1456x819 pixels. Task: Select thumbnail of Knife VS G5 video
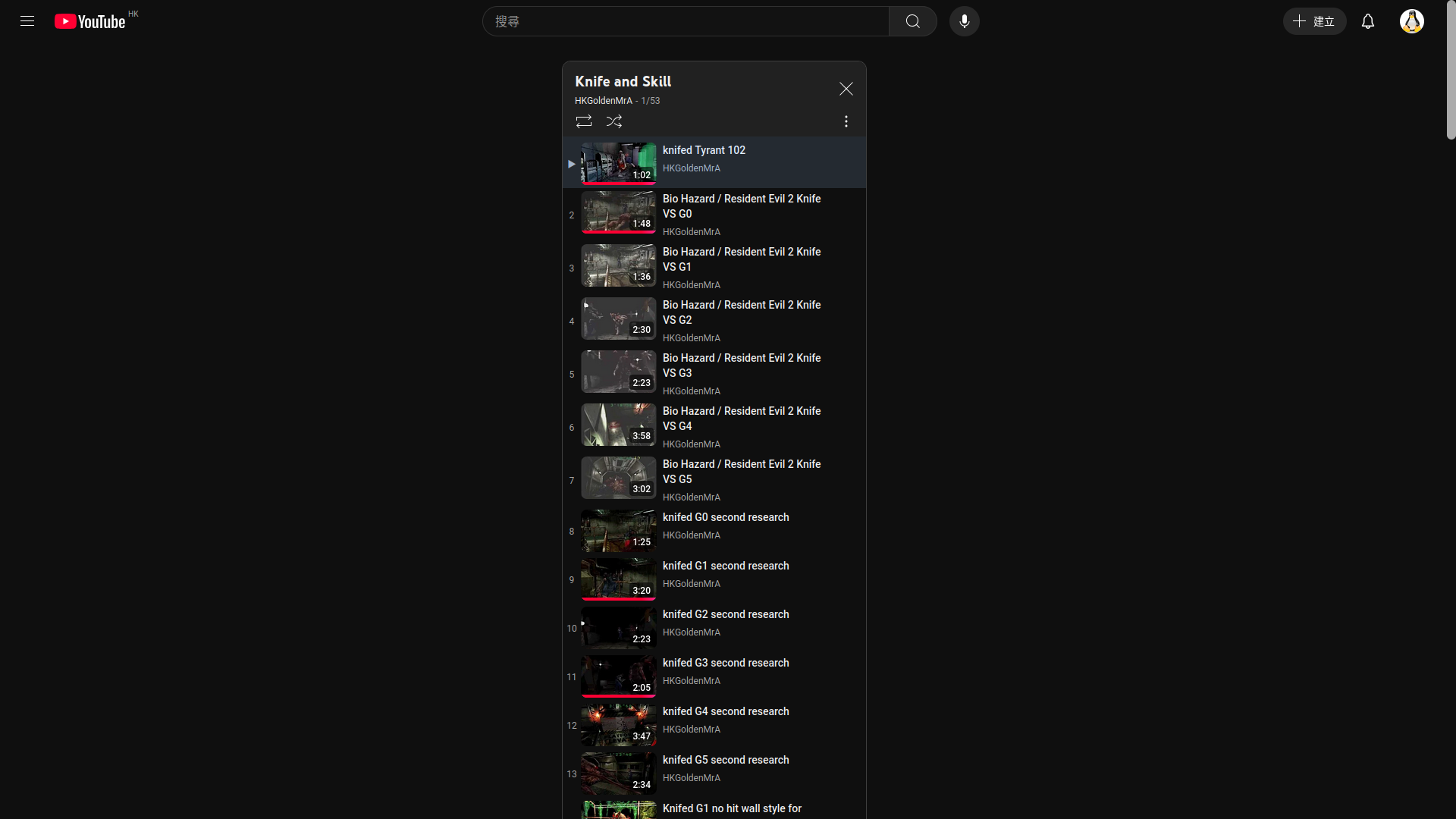pos(619,477)
